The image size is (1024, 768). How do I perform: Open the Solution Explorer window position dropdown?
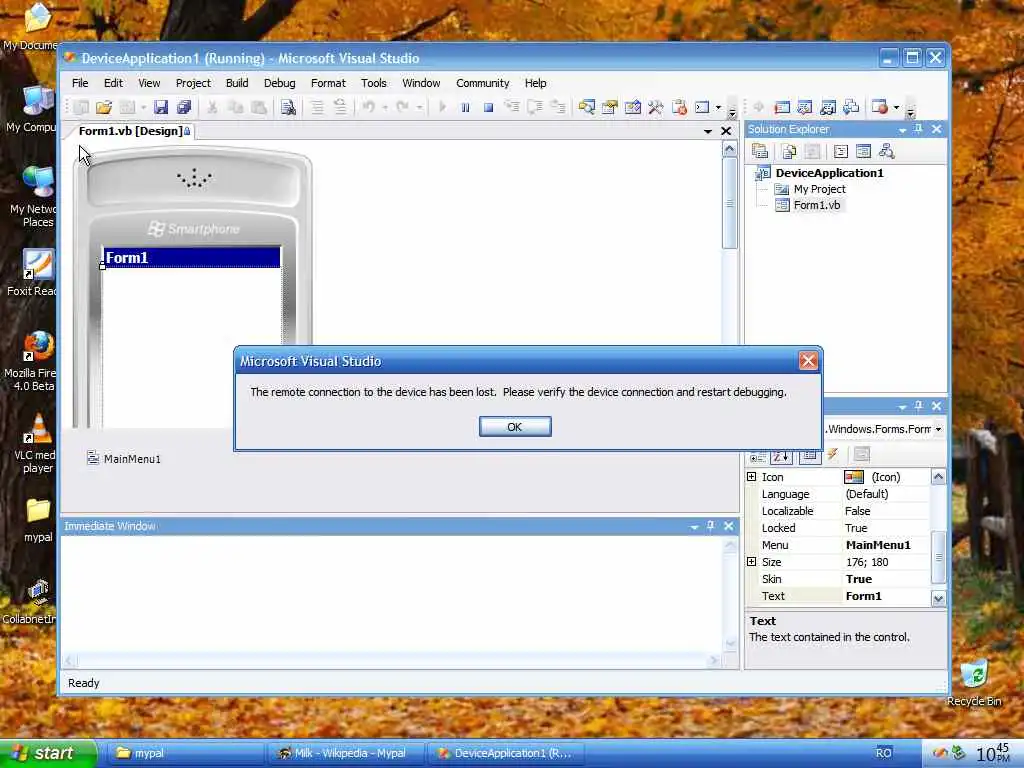point(902,130)
